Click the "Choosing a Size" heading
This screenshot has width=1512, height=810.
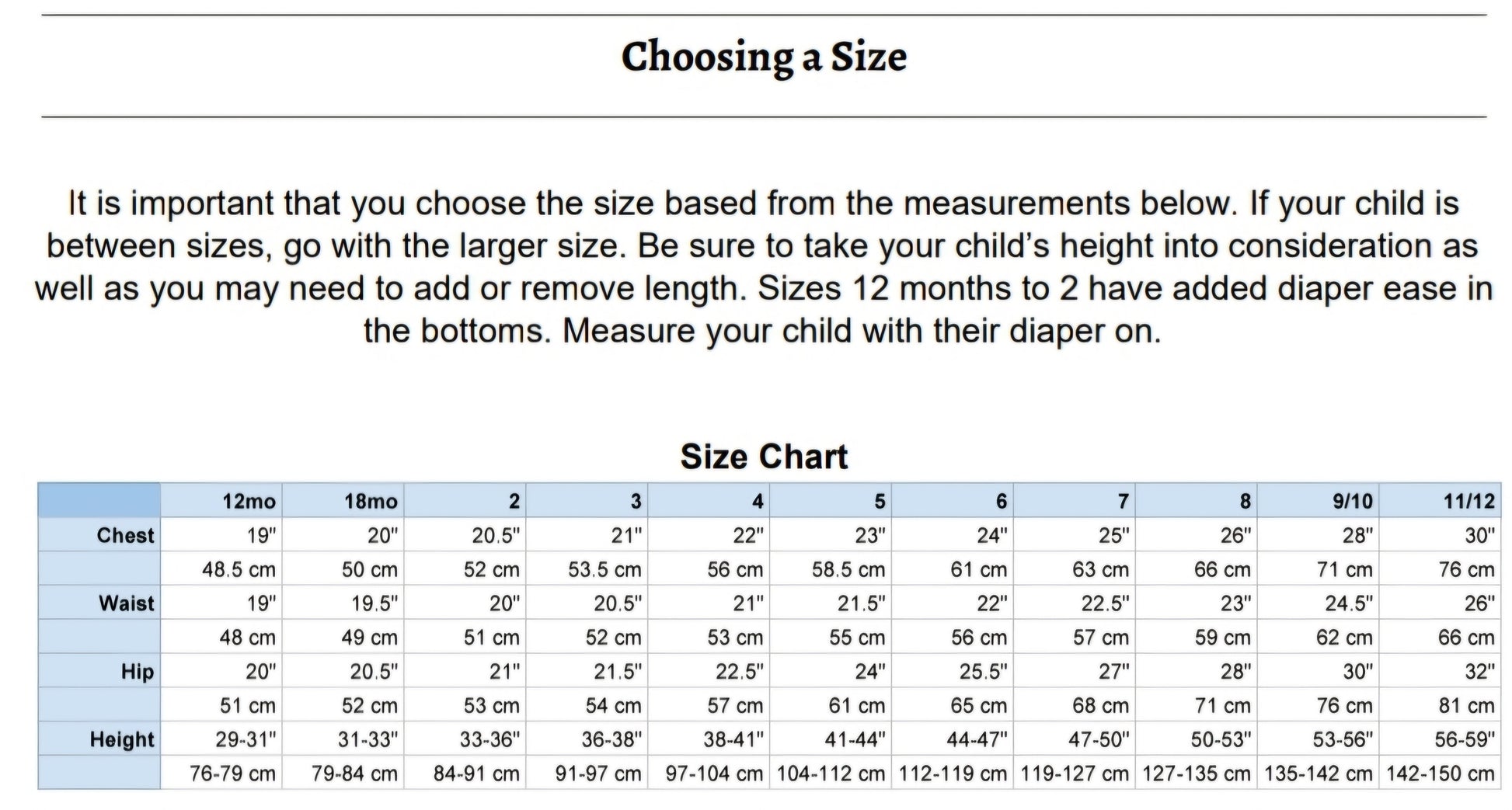pyautogui.click(x=764, y=57)
